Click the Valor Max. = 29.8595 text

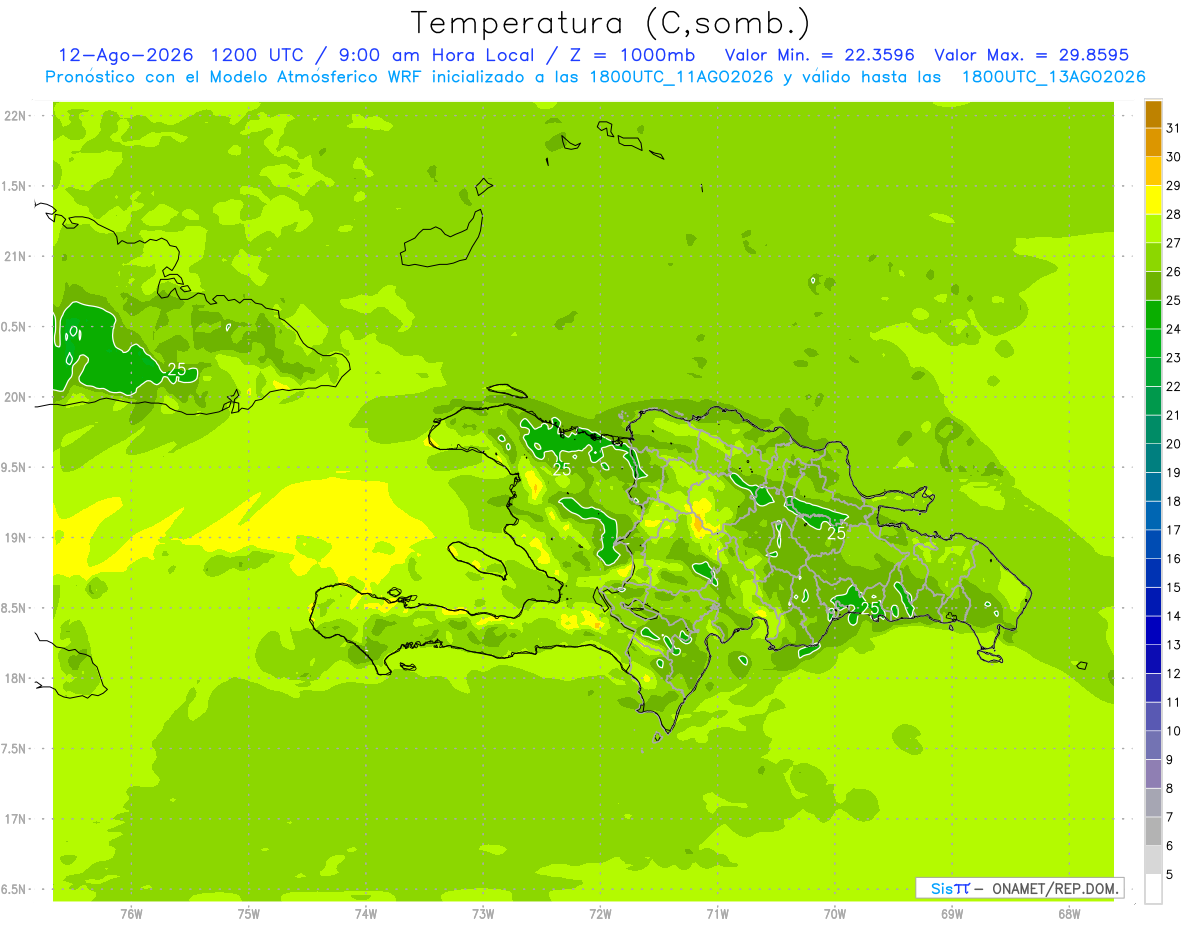coord(1031,55)
